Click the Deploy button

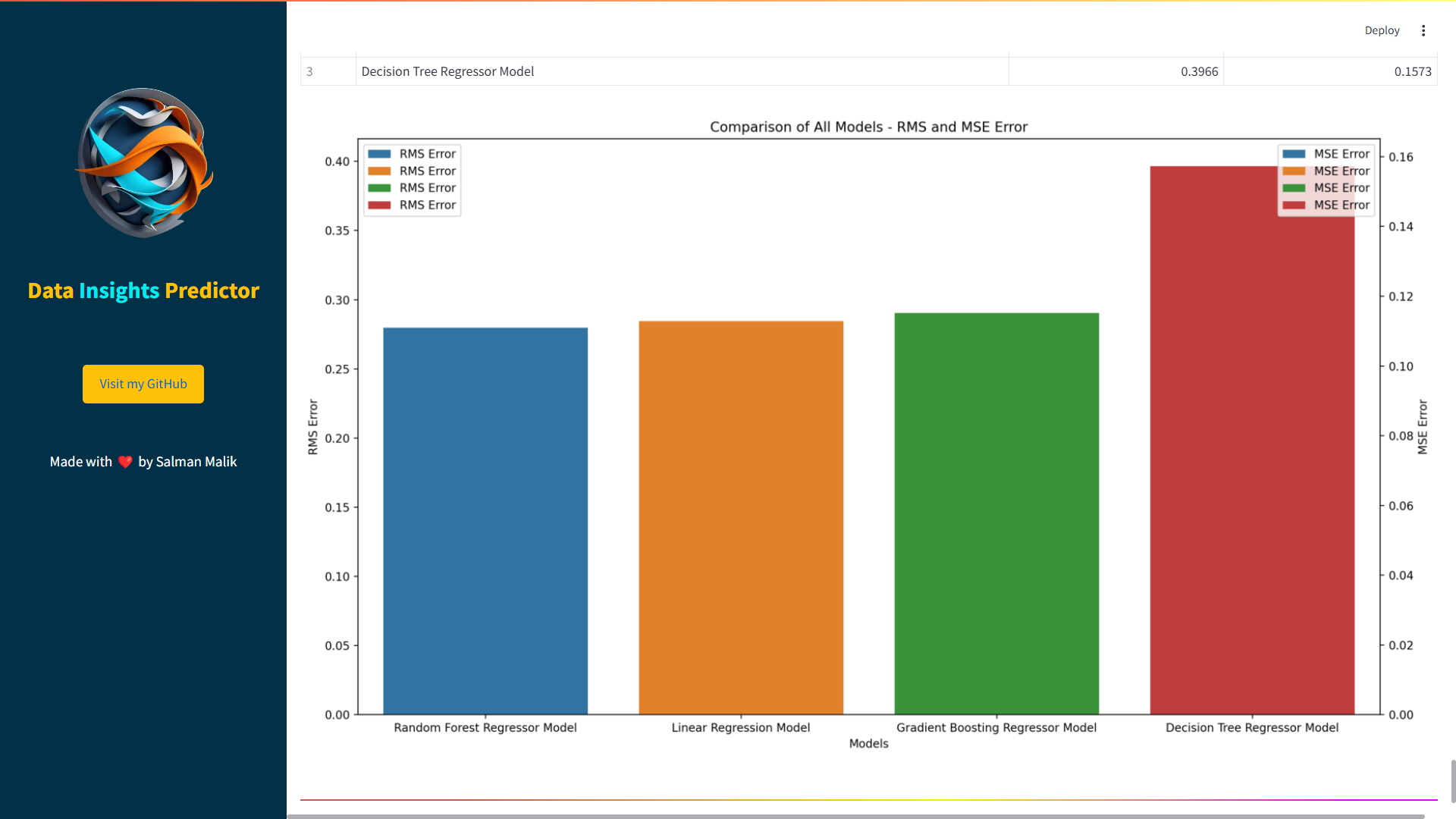coord(1382,30)
